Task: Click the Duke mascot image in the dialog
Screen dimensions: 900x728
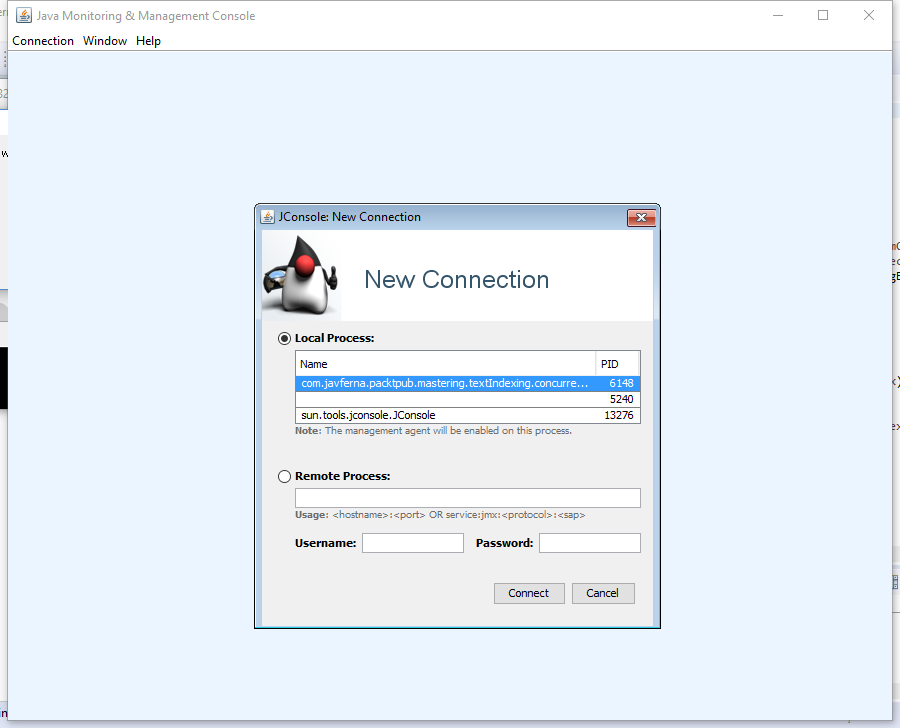Action: (x=301, y=277)
